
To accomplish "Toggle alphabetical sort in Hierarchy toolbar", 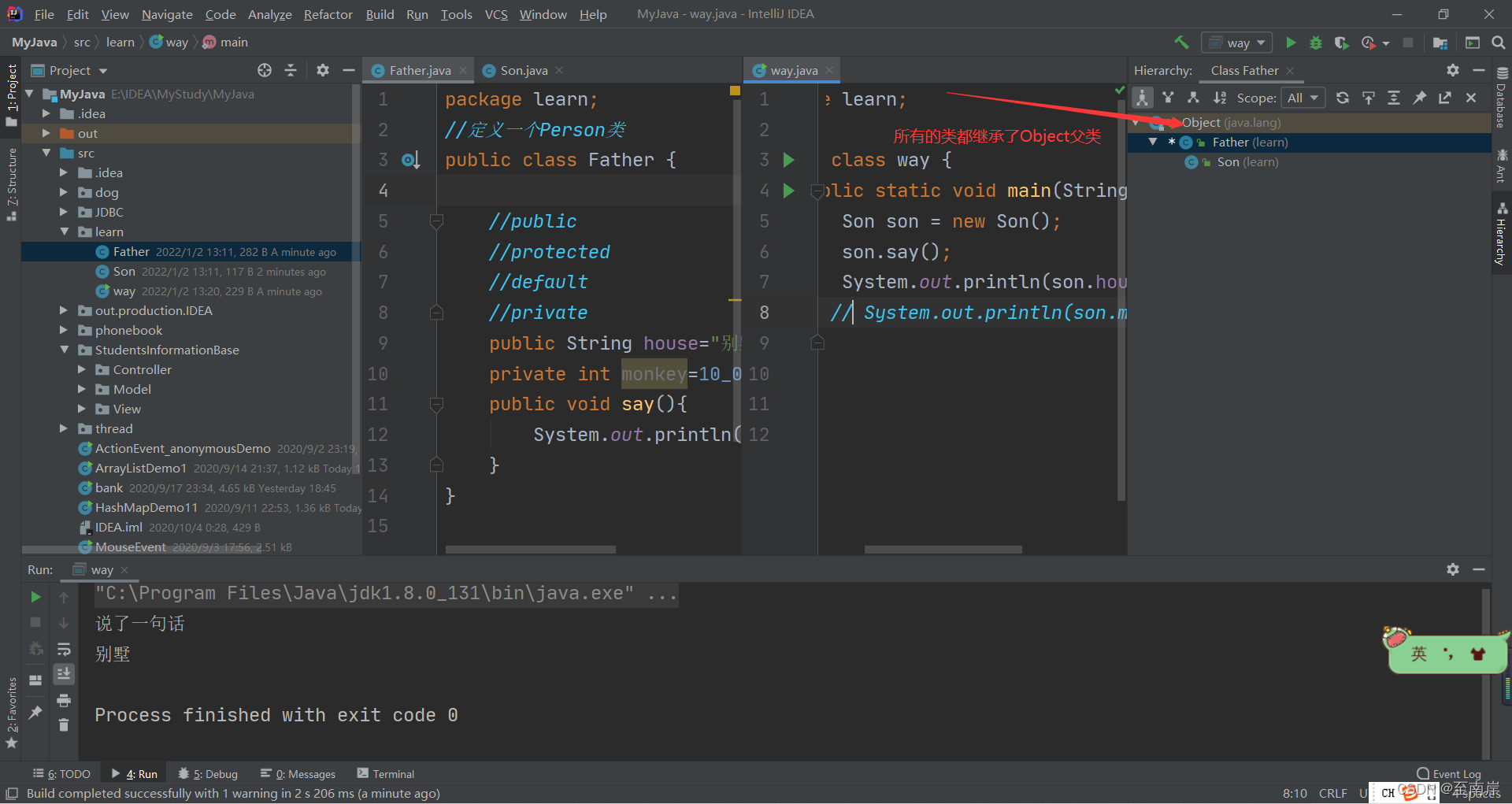I will (1220, 98).
